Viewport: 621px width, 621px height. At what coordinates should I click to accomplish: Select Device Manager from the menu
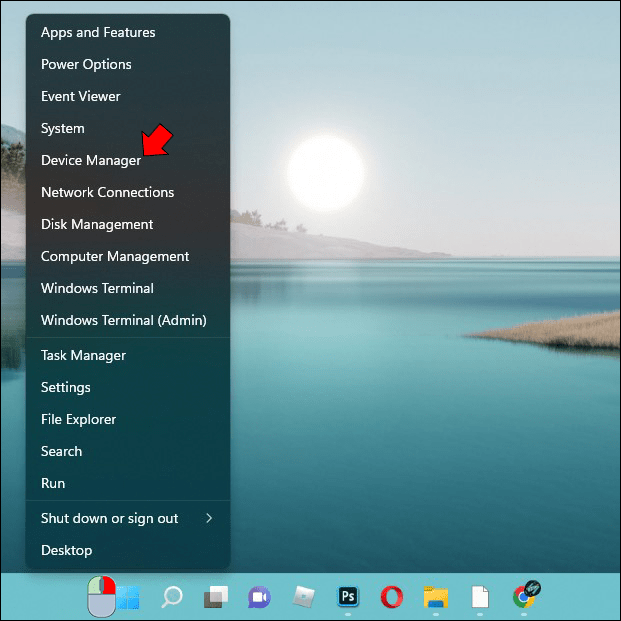tap(91, 160)
